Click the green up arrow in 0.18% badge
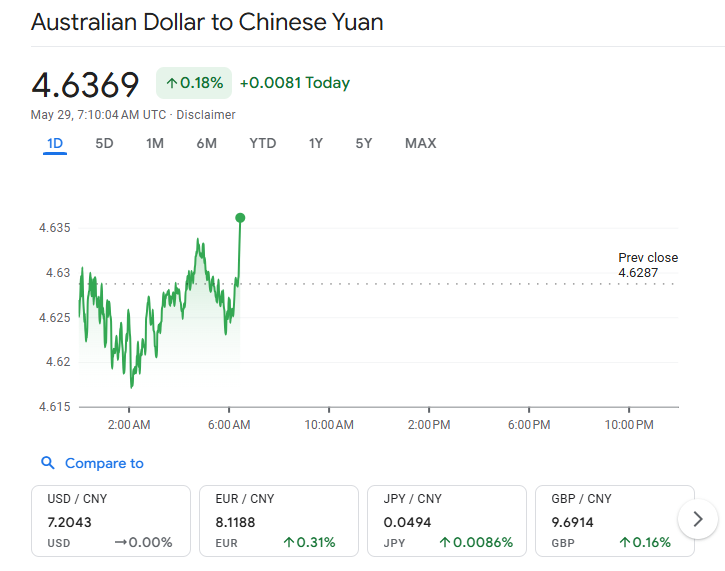The width and height of the screenshot is (725, 571). click(x=172, y=83)
